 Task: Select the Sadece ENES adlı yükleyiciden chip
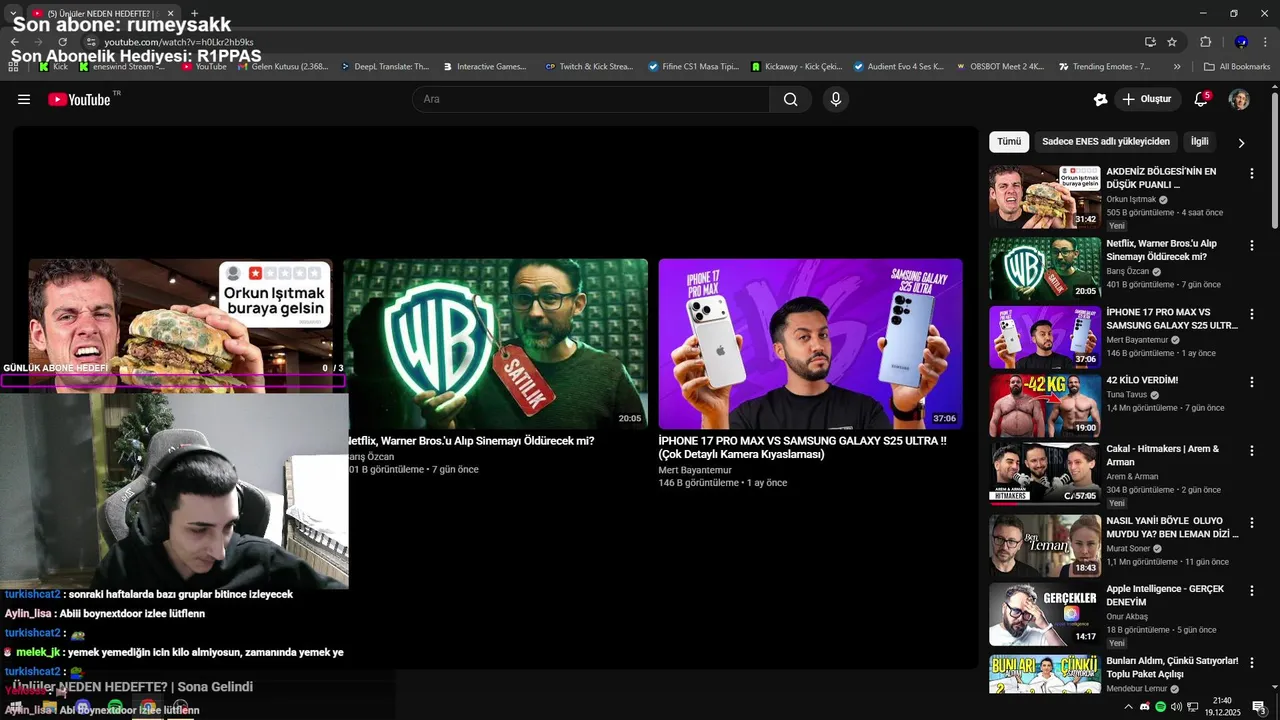click(1106, 142)
